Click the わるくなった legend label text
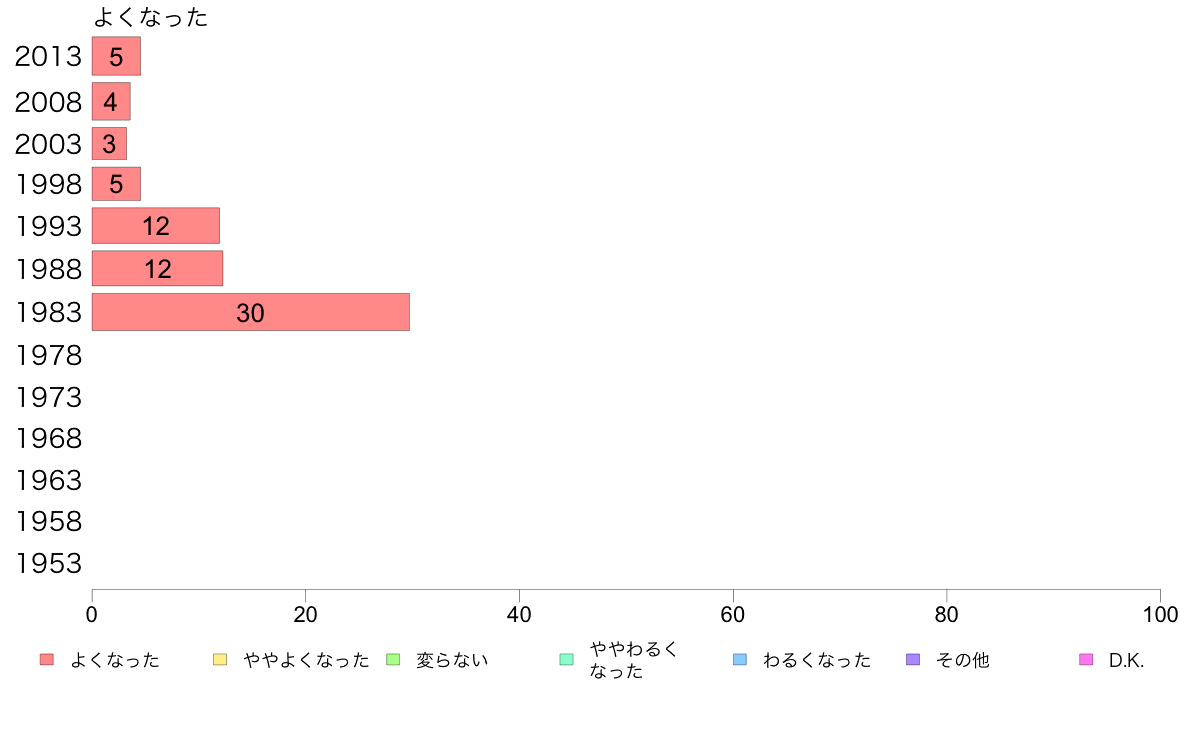The height and width of the screenshot is (736, 1188). tap(817, 660)
